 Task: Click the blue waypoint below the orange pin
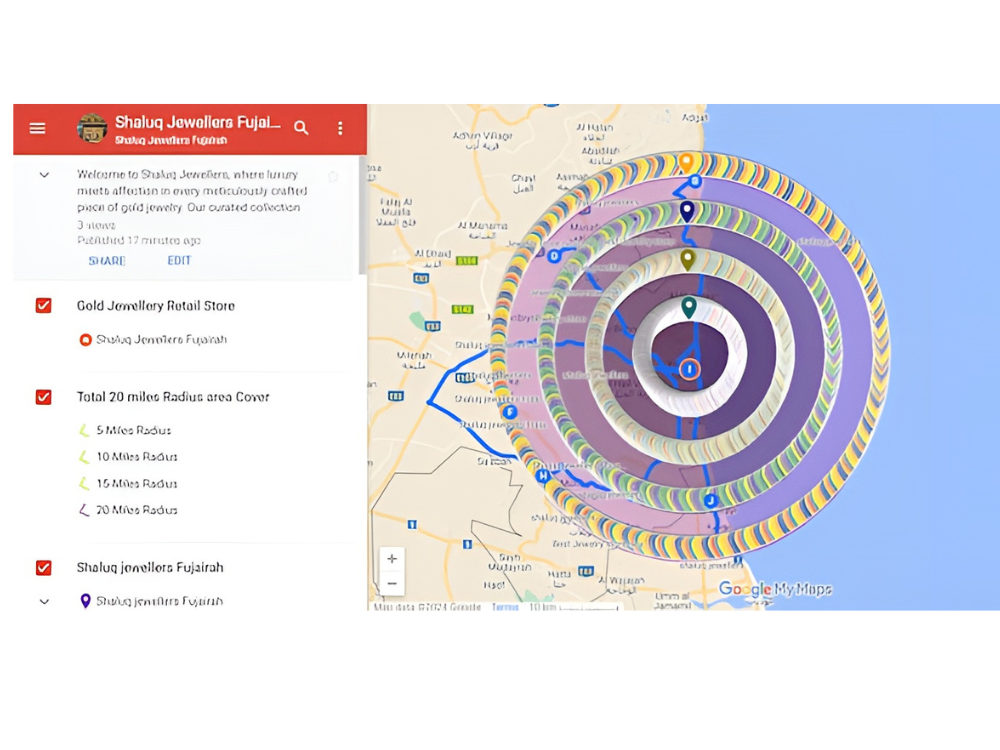click(696, 182)
